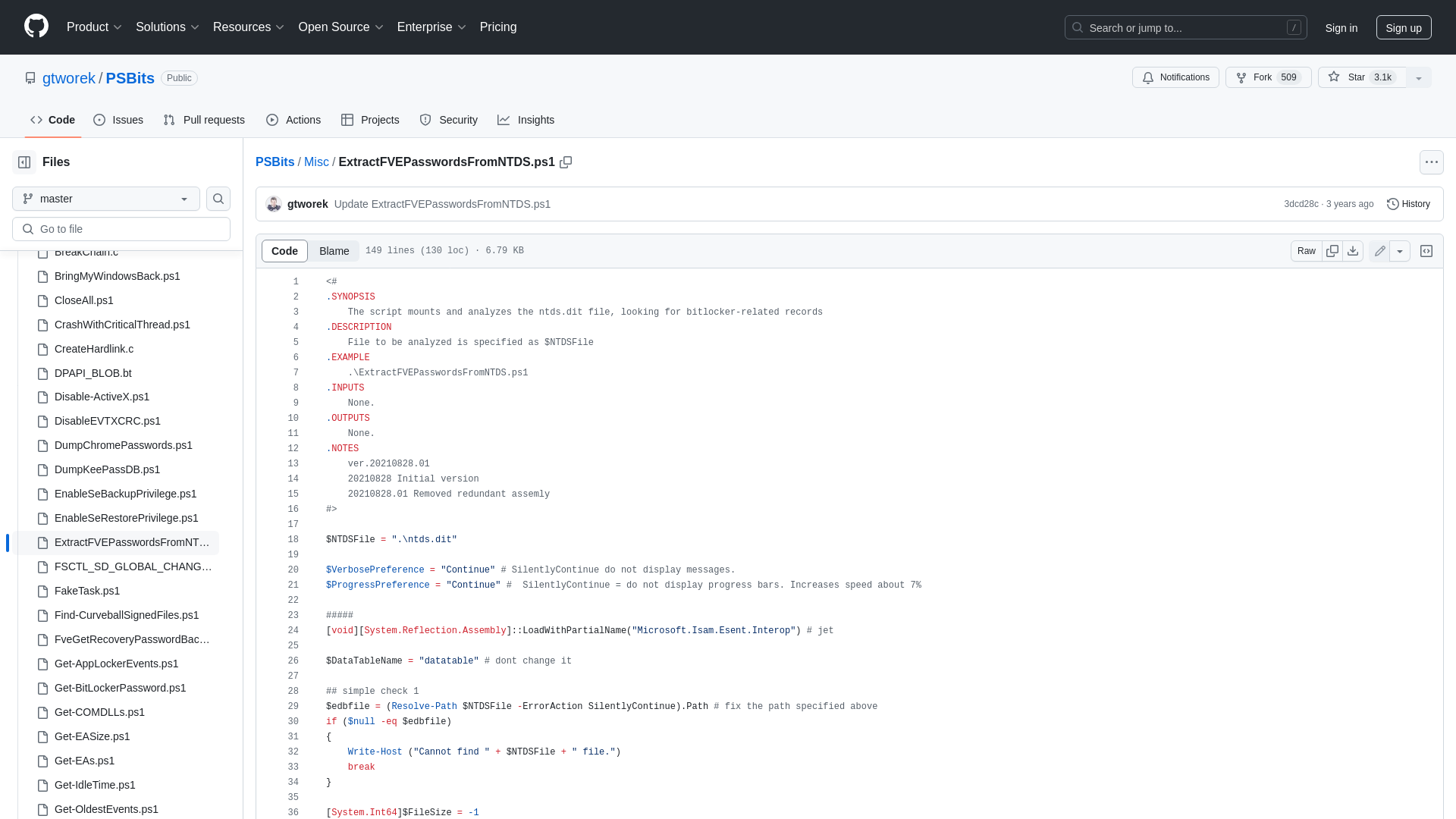
Task: Select the Code repository tab
Action: click(52, 120)
